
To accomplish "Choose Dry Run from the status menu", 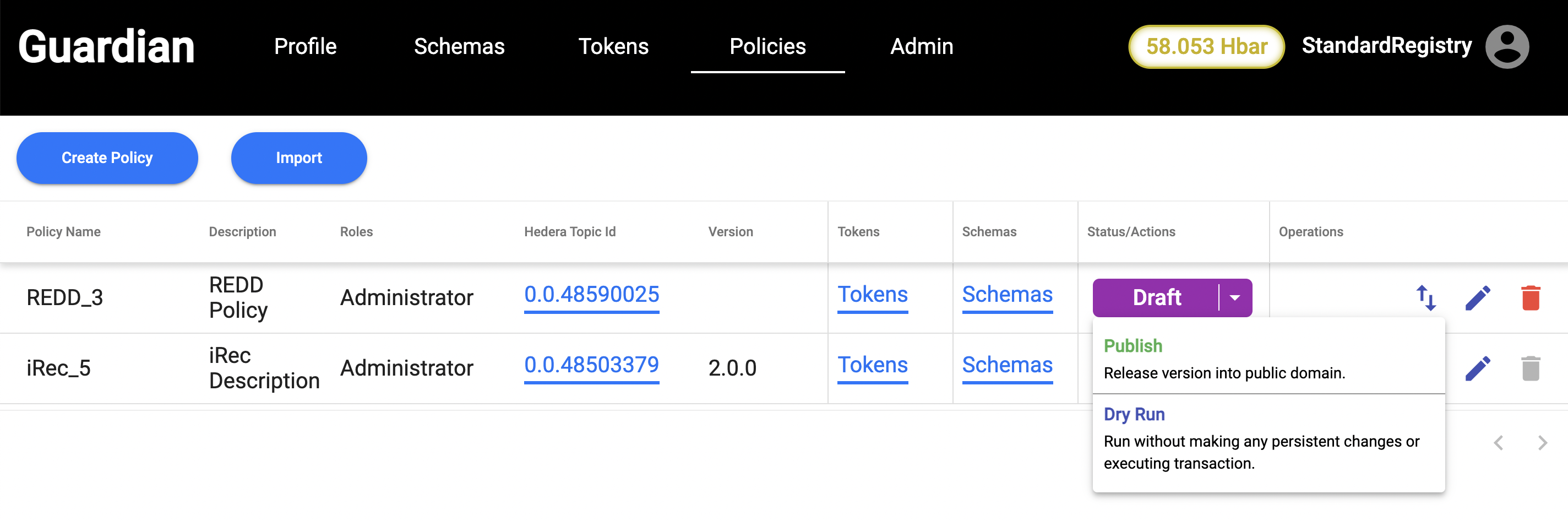I will [x=1134, y=414].
